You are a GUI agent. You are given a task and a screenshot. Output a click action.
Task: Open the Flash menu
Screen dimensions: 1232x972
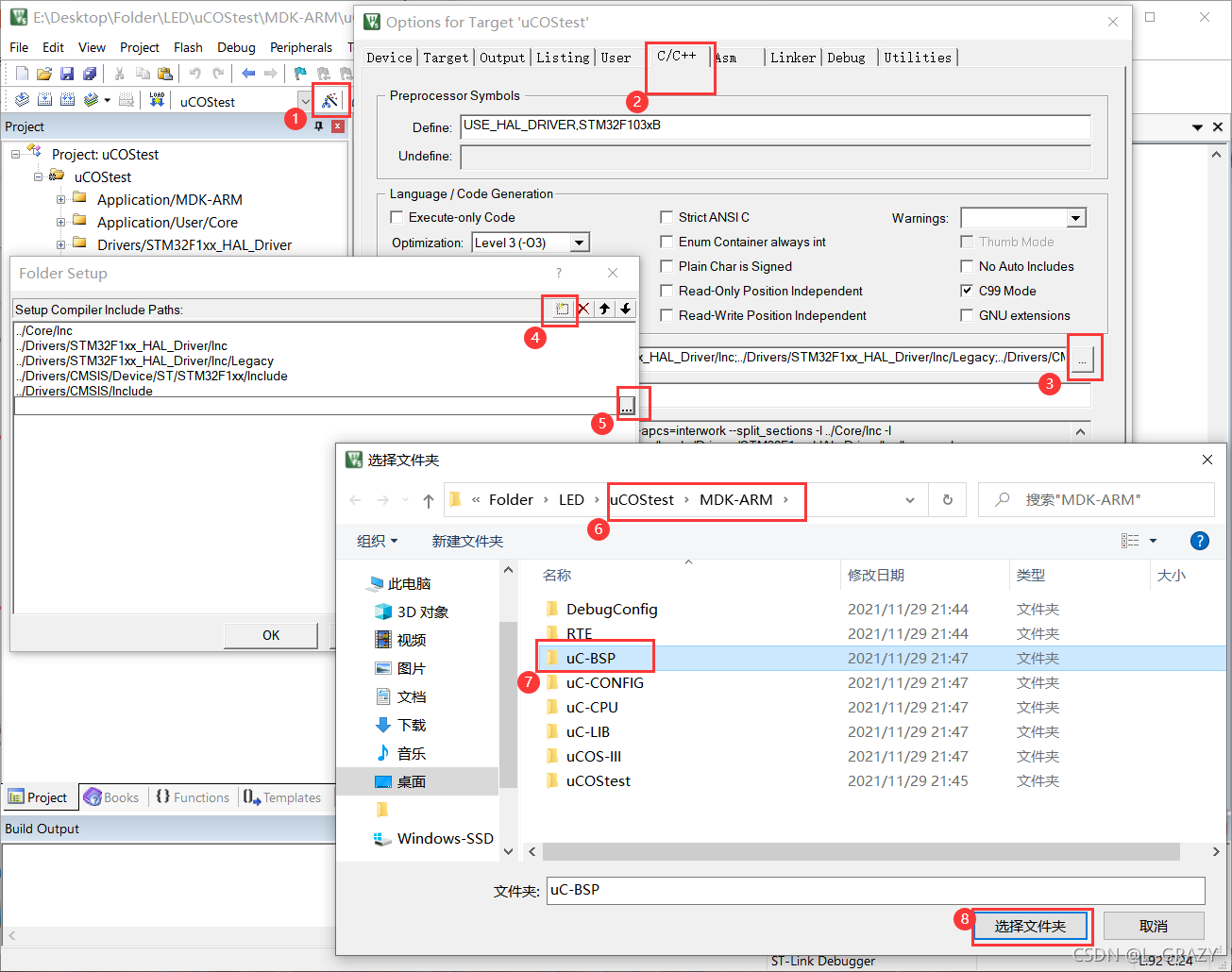188,47
